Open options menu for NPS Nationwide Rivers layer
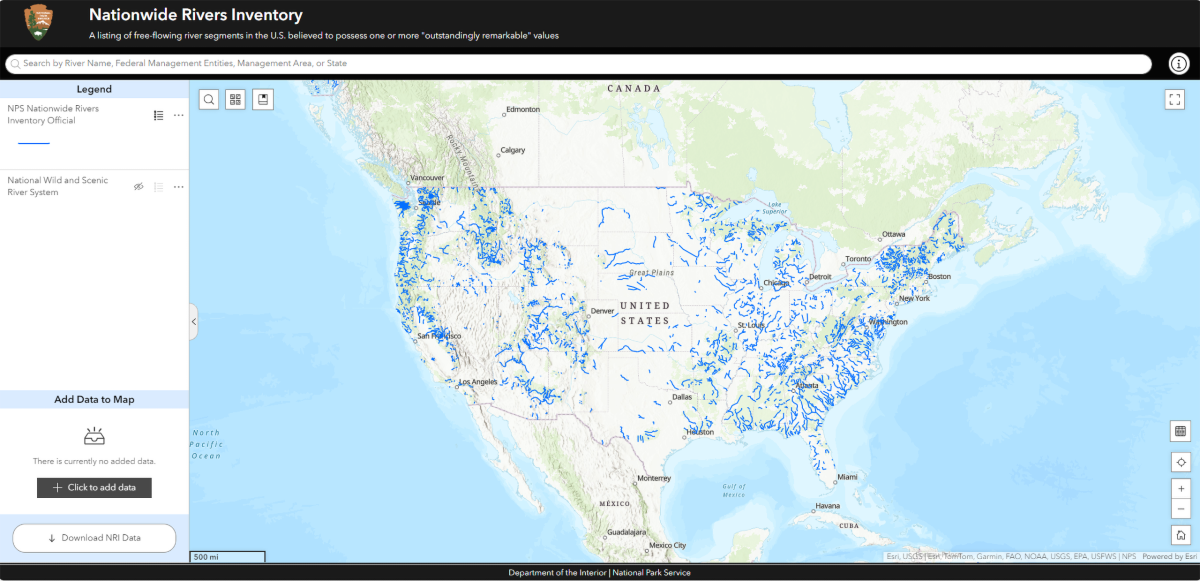This screenshot has height=581, width=1200. click(179, 115)
